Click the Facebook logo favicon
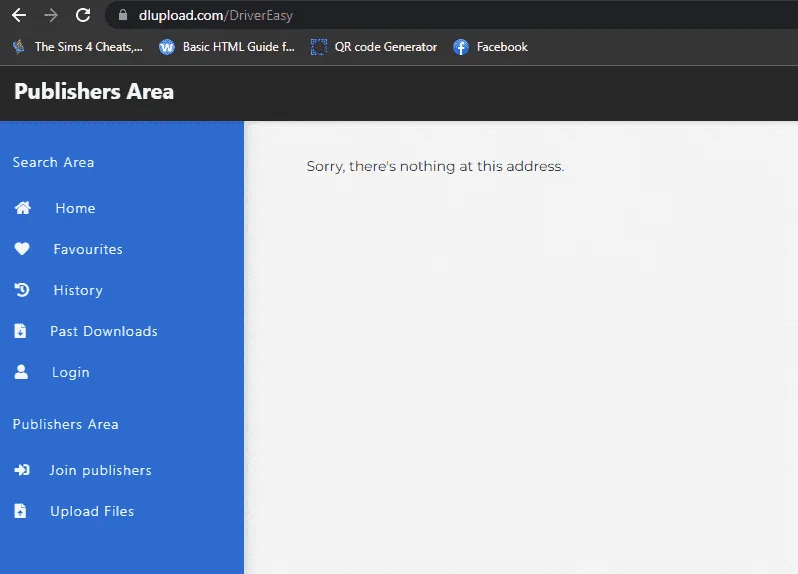Viewport: 798px width, 574px height. pos(461,47)
